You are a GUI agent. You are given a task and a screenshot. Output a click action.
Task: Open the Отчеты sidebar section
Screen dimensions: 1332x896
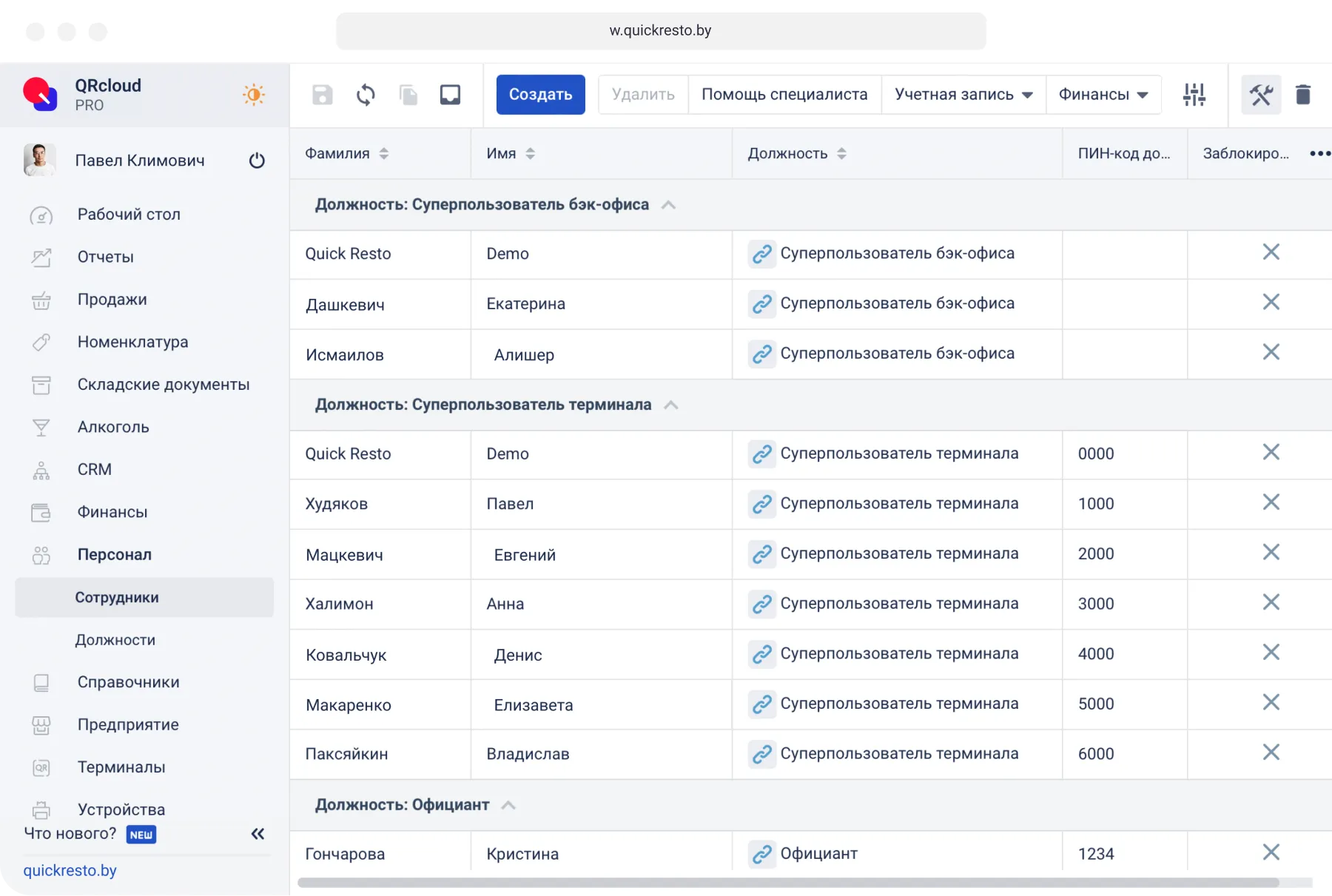[105, 257]
